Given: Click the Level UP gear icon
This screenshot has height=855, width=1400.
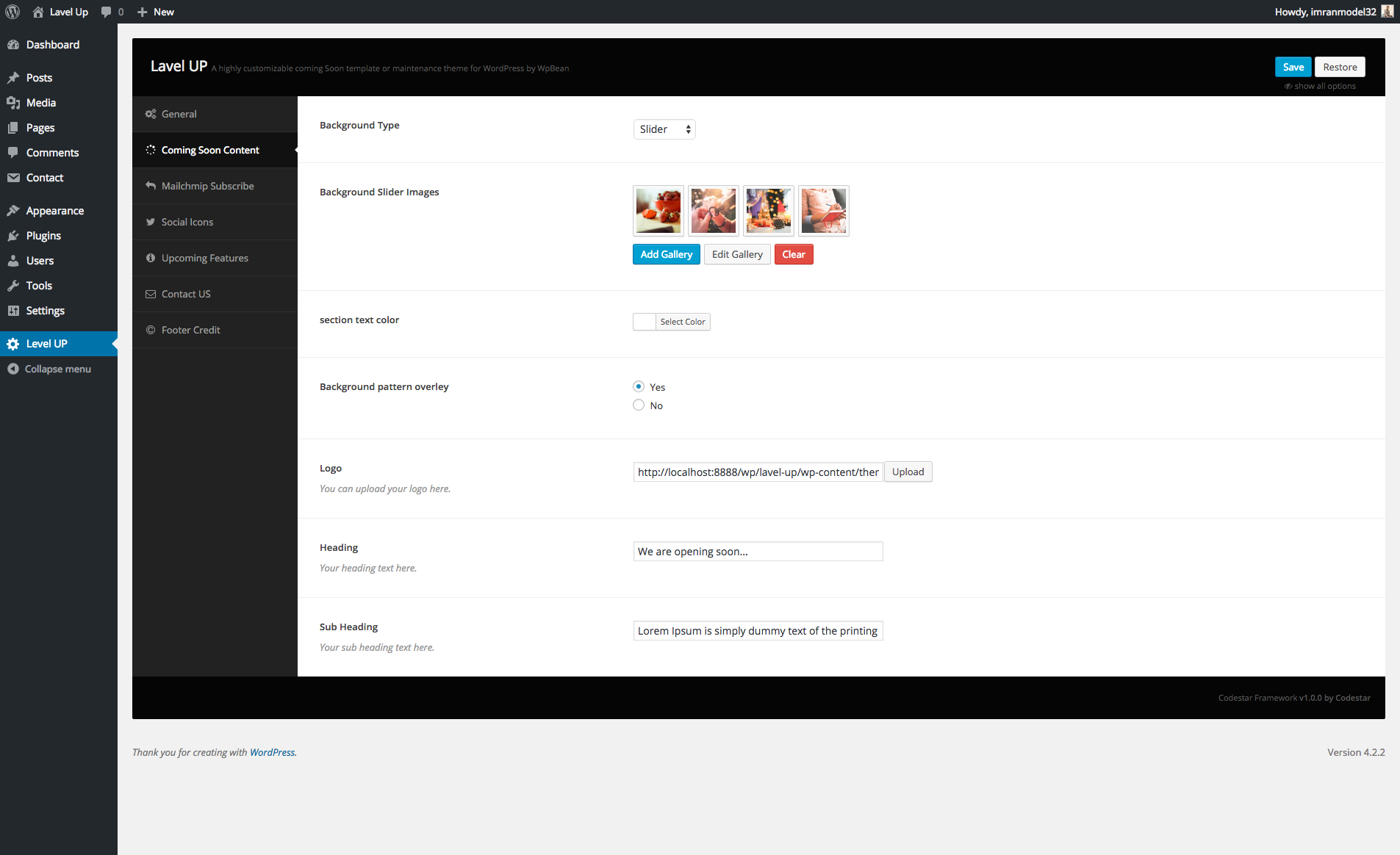Looking at the screenshot, I should tap(13, 344).
